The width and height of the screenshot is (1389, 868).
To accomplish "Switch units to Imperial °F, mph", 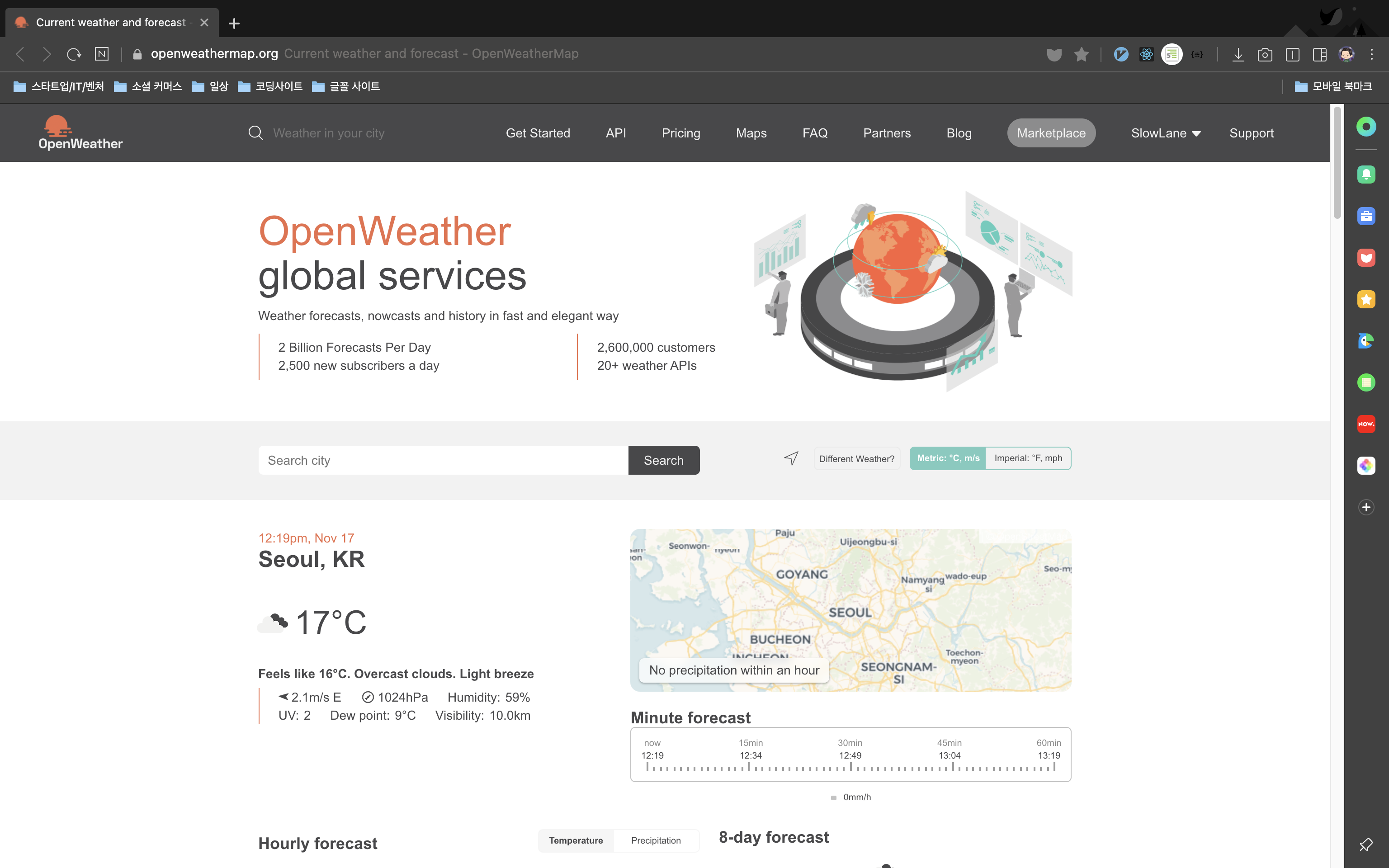I will coord(1028,458).
